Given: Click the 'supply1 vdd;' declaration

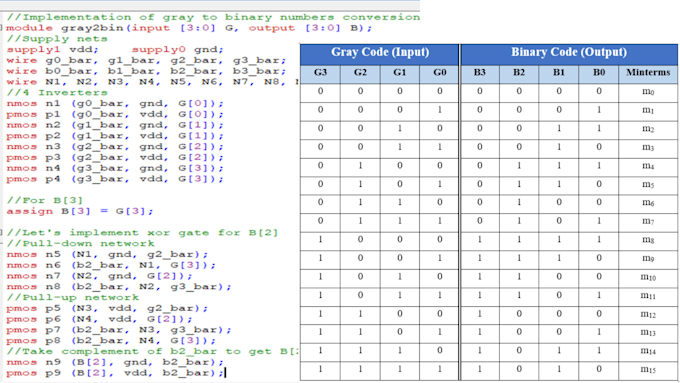Looking at the screenshot, I should tap(53, 49).
